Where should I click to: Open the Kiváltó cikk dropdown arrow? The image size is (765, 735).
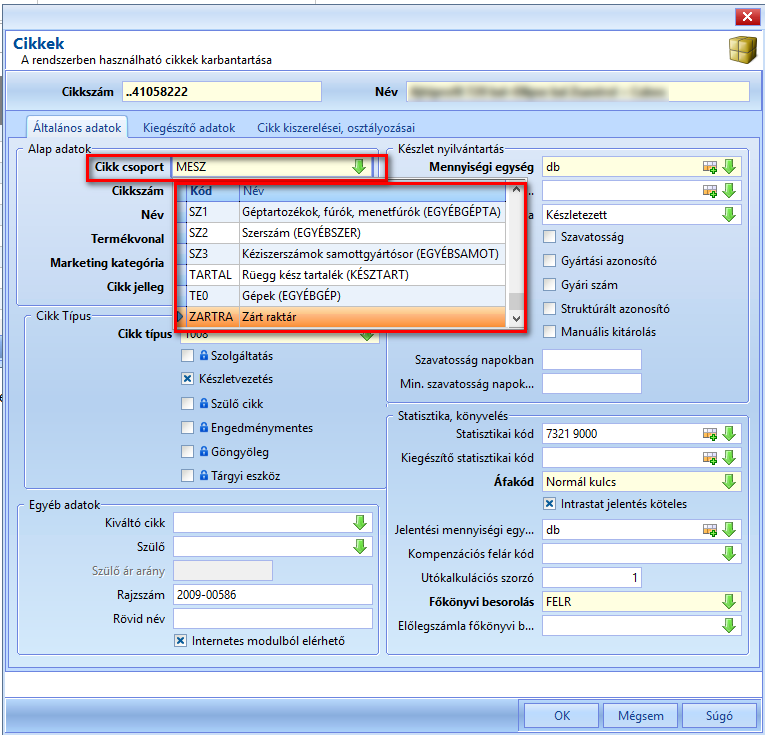coord(360,523)
